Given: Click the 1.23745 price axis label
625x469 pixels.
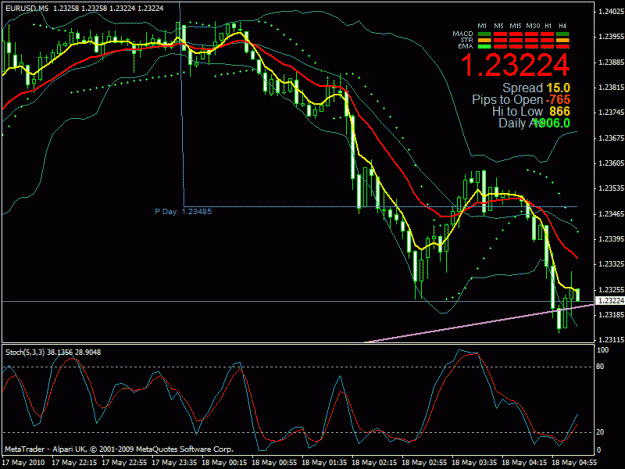Looking at the screenshot, I should click(x=611, y=113).
